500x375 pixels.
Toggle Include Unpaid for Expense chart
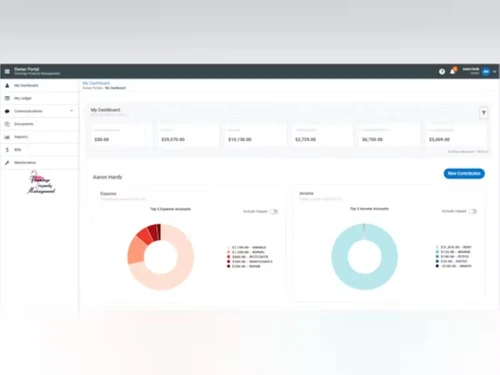click(274, 211)
